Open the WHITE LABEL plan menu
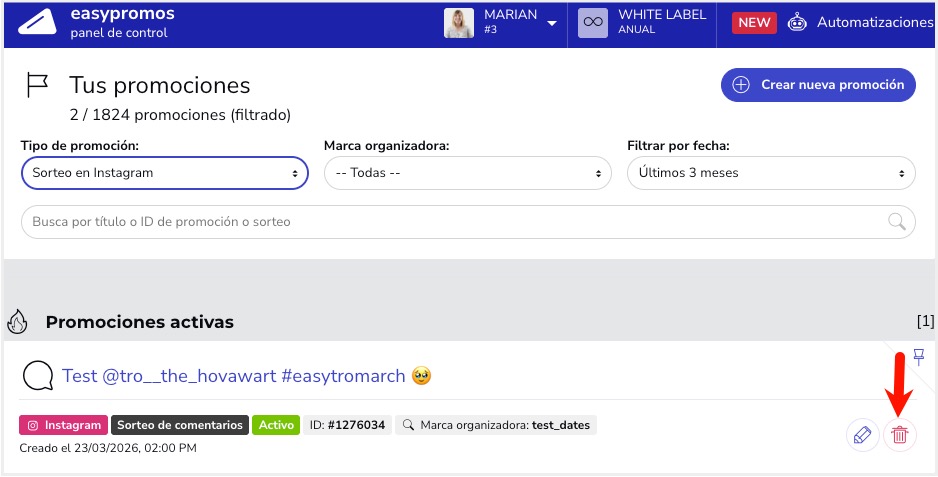The image size is (938, 477). [662, 22]
